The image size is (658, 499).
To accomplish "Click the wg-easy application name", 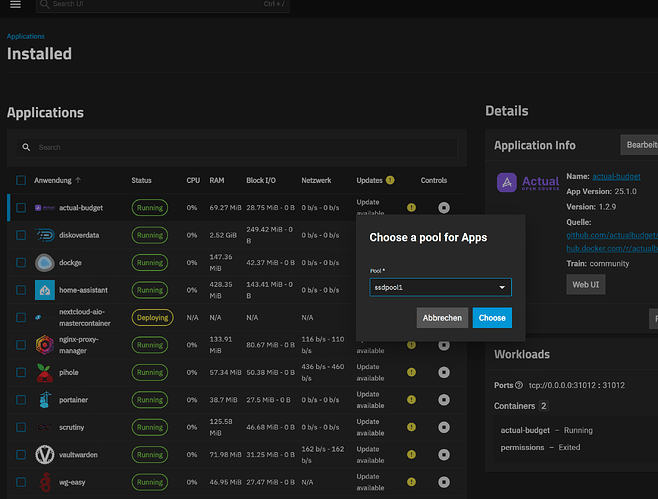I will click(72, 482).
